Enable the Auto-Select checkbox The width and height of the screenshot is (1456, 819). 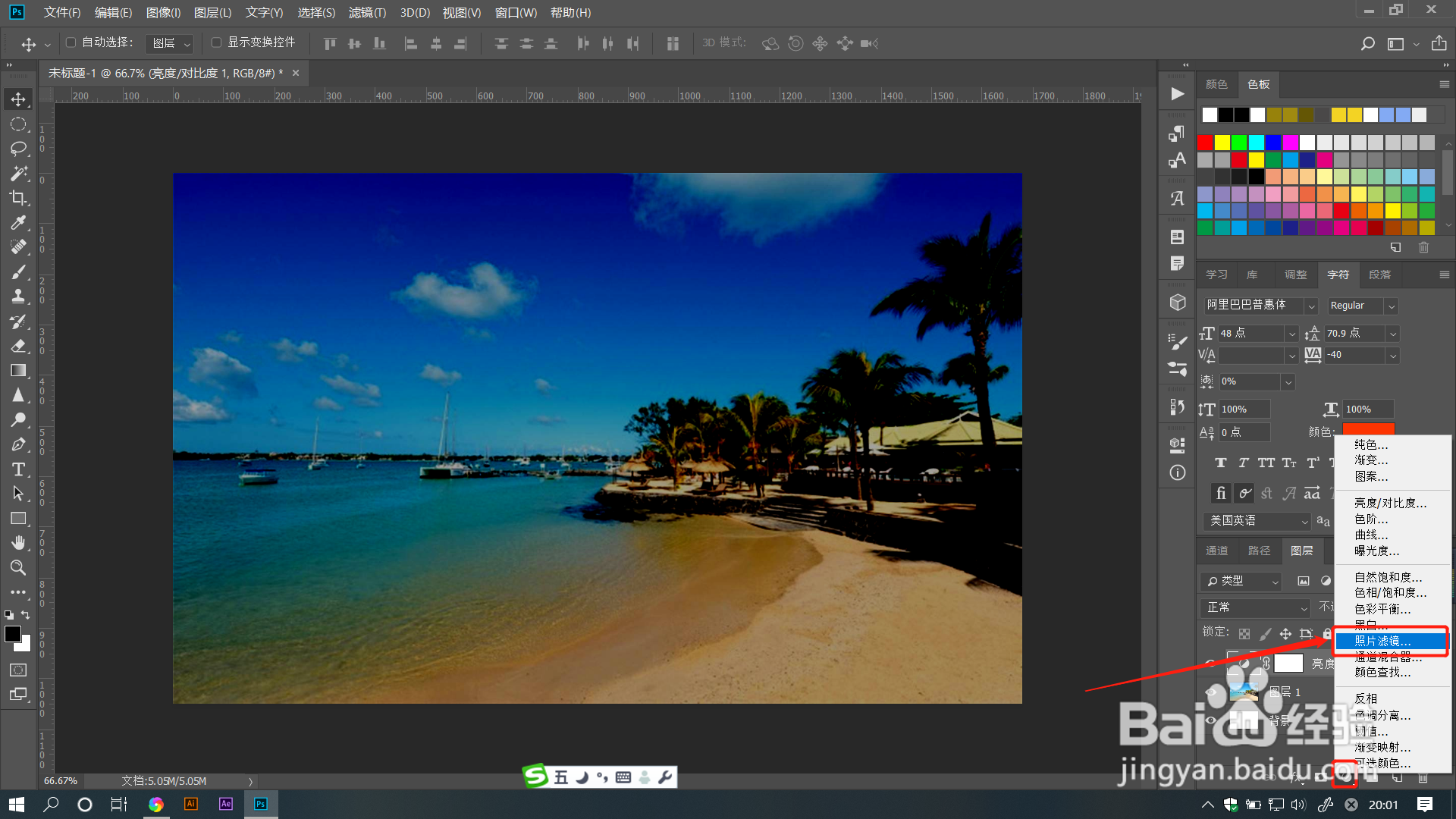tap(71, 42)
